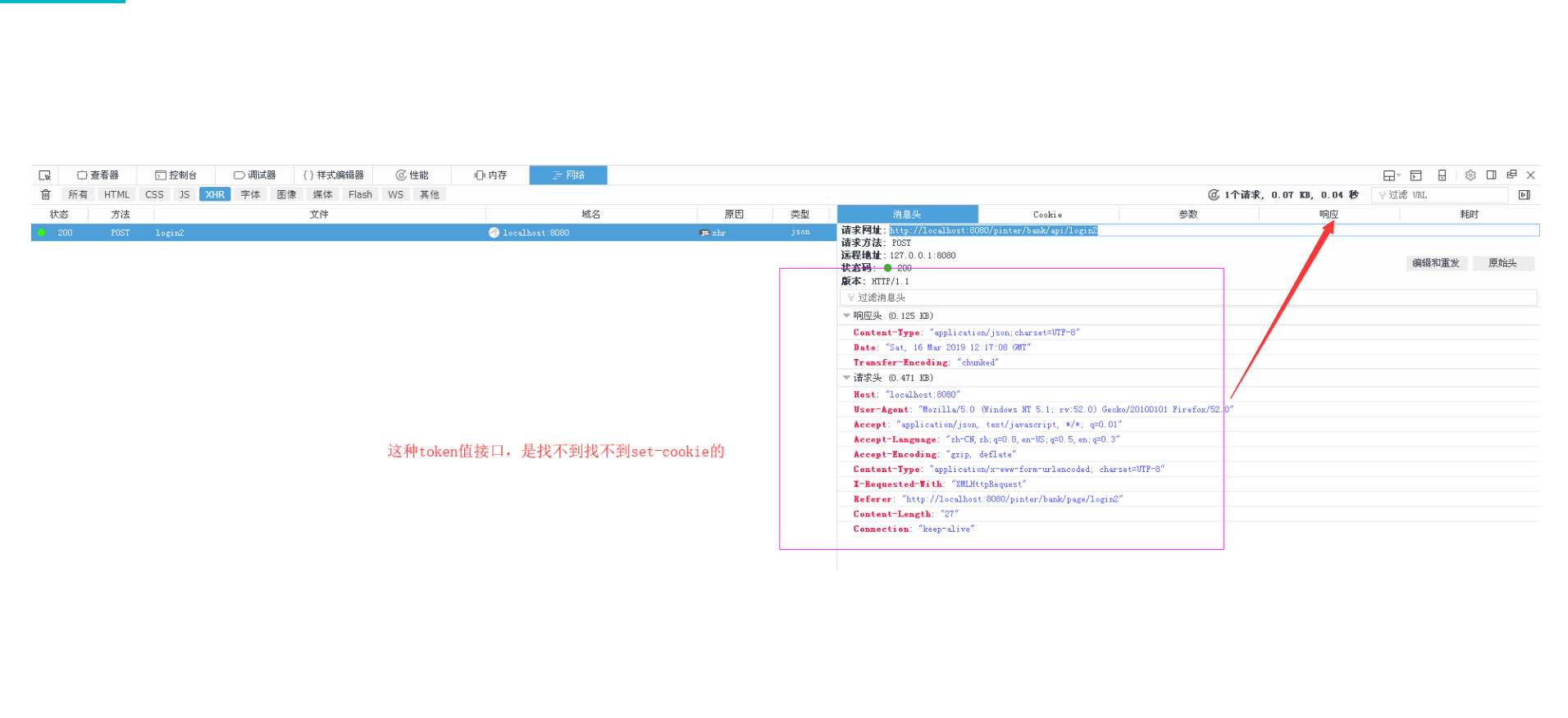Toggle the JS request filter
The width and height of the screenshot is (1568, 718).
point(185,195)
